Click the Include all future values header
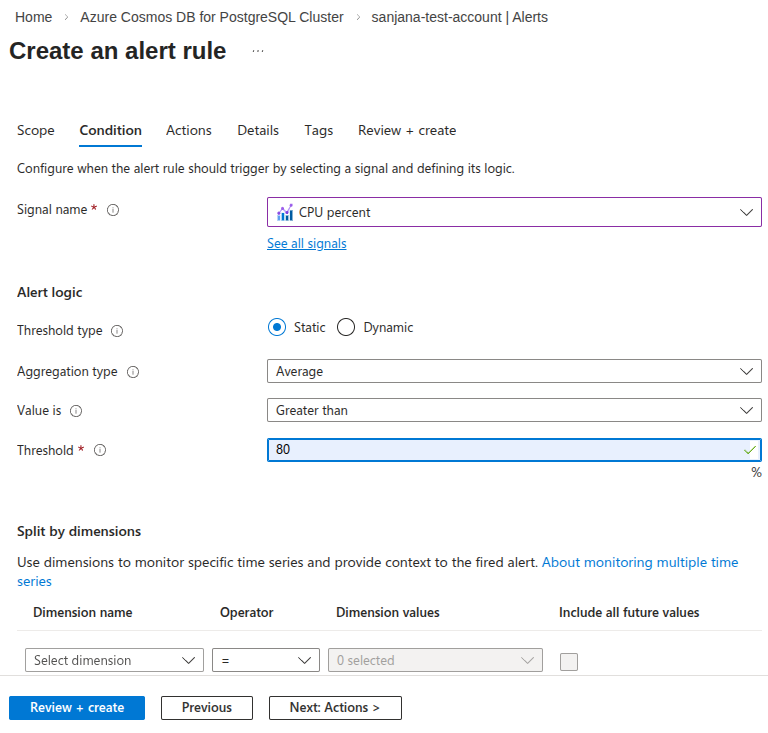 point(629,613)
